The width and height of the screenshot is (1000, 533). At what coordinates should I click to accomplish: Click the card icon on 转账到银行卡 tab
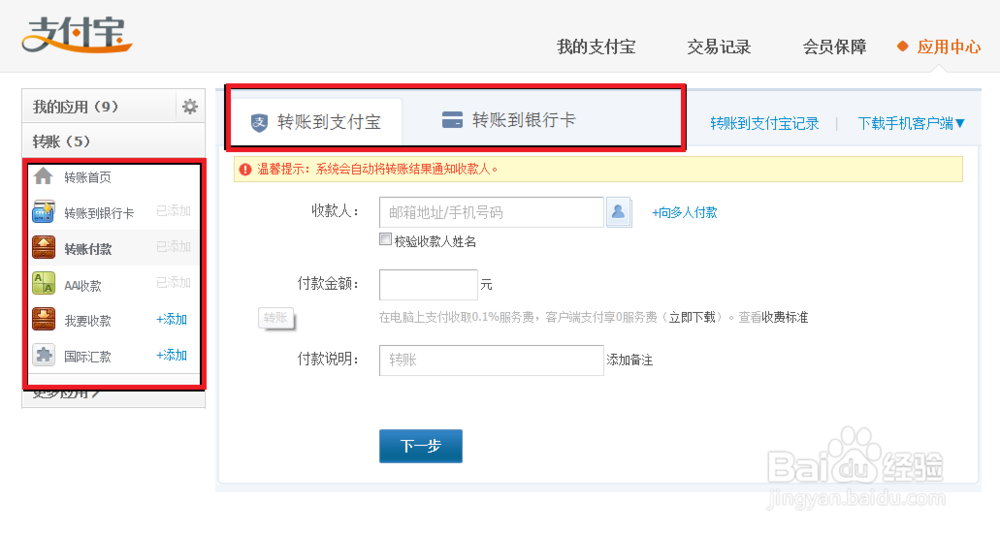tap(452, 119)
